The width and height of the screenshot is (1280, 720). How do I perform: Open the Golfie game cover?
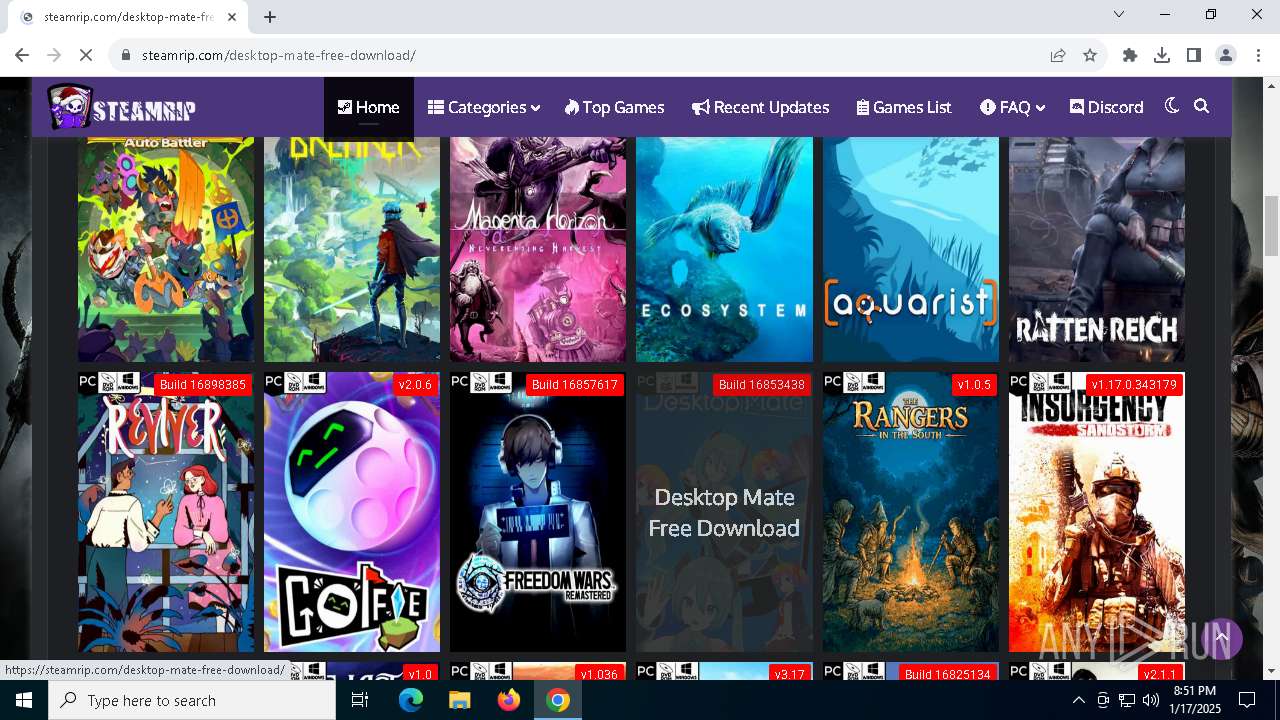352,512
